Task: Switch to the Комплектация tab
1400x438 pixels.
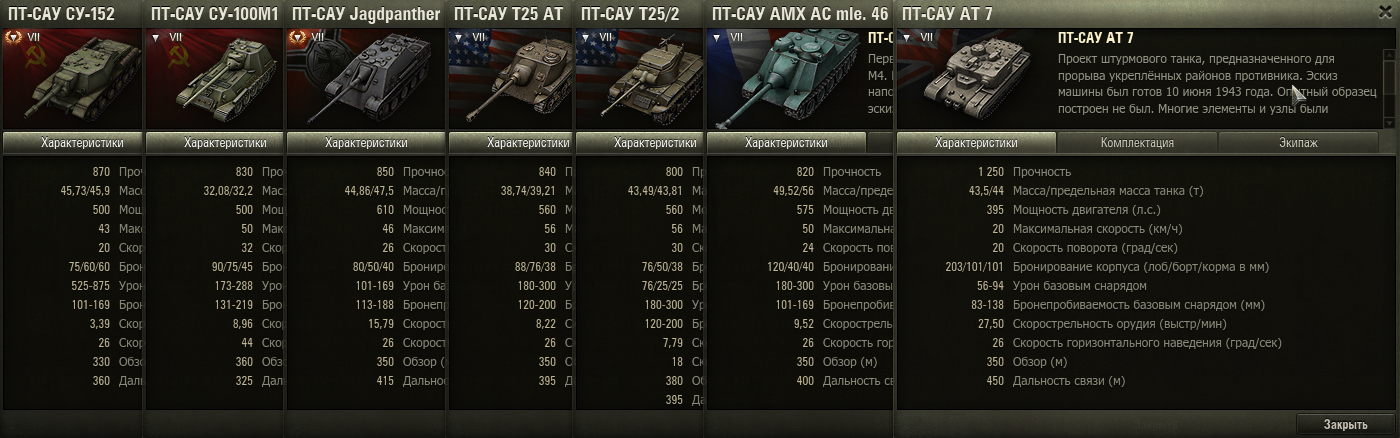Action: (x=1137, y=143)
